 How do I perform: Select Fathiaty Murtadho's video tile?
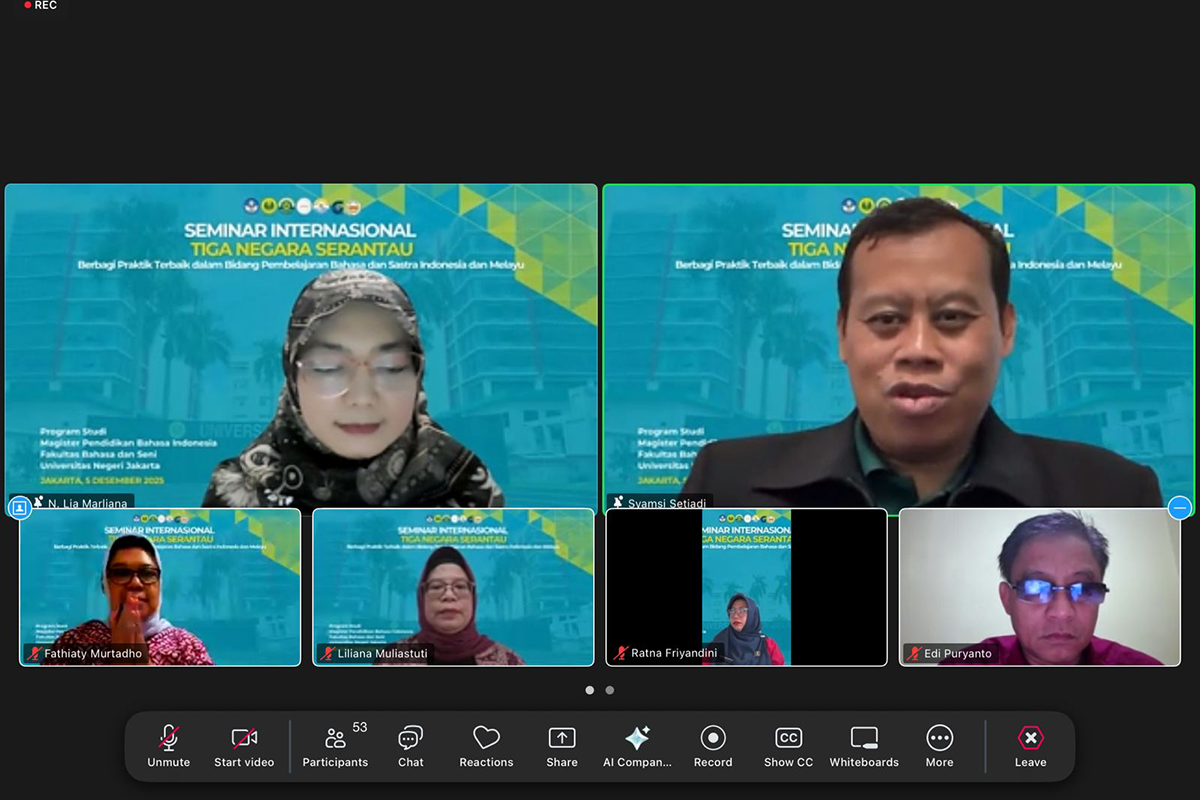coord(160,587)
